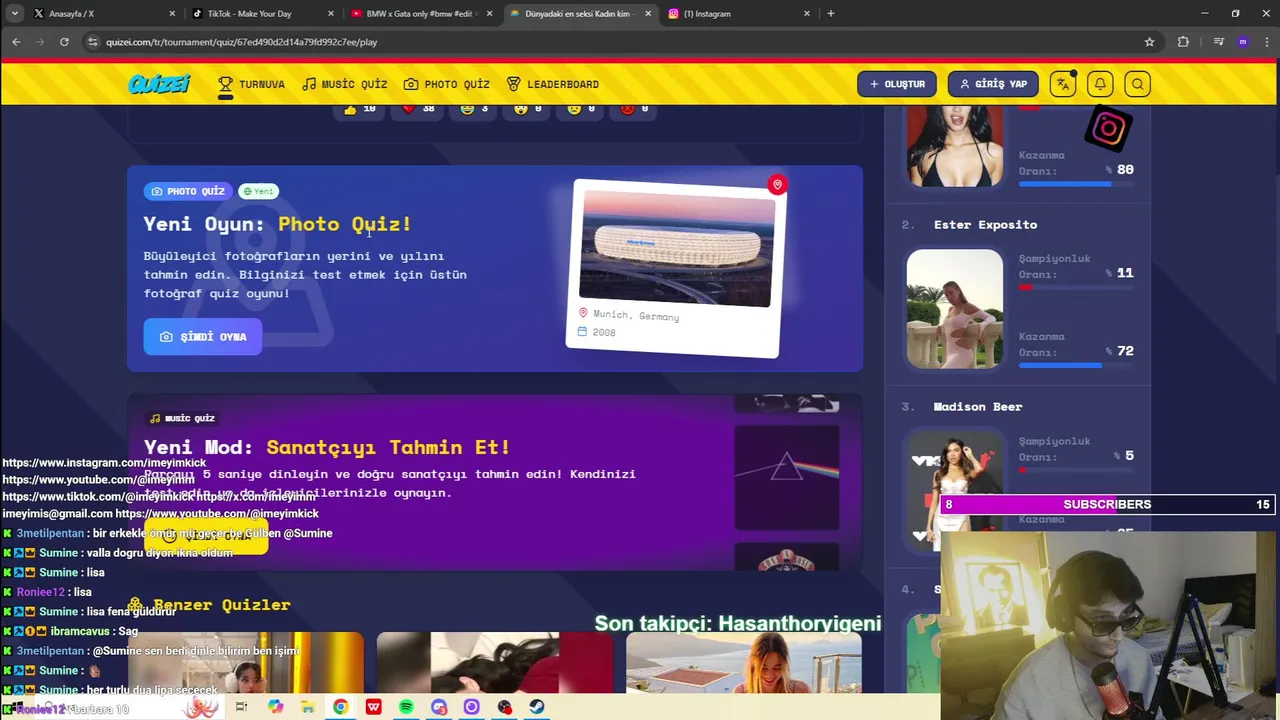Image resolution: width=1280 pixels, height=720 pixels.
Task: Click the music quiz badge in purple banner
Action: (x=182, y=418)
